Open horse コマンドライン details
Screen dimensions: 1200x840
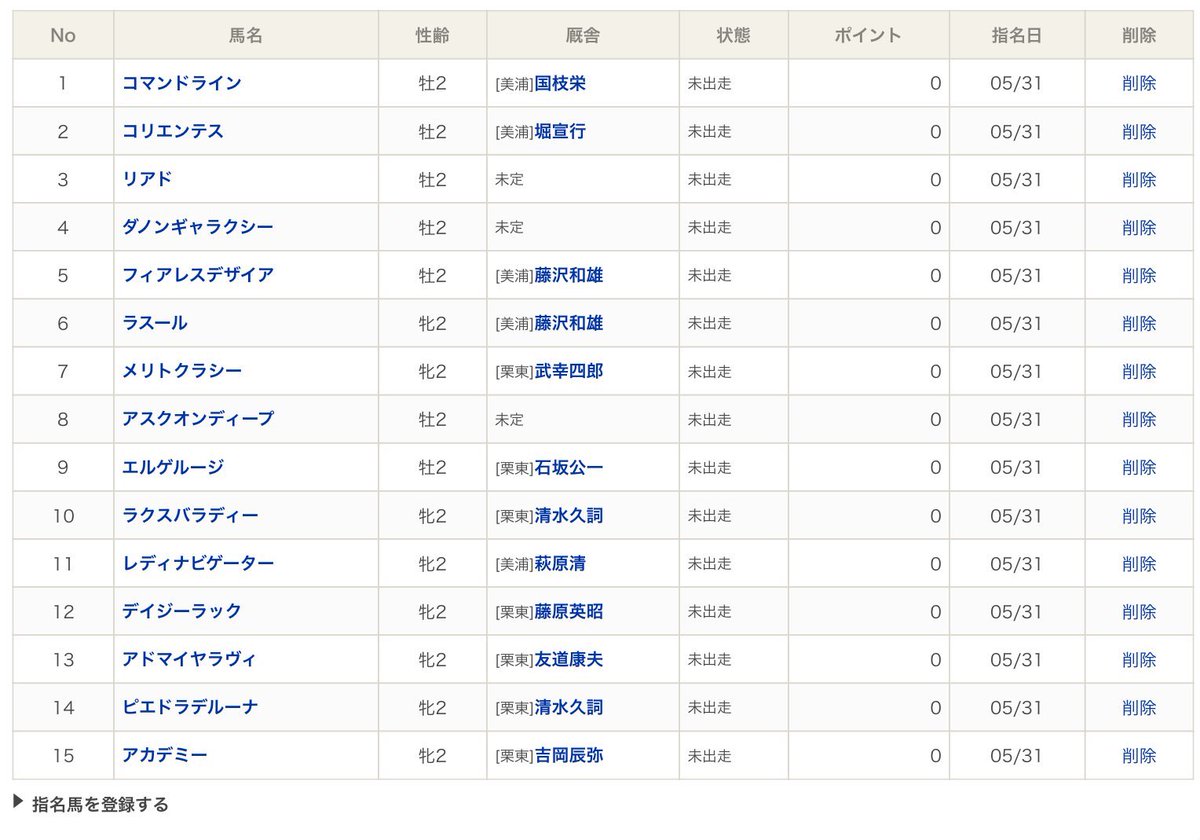point(182,83)
